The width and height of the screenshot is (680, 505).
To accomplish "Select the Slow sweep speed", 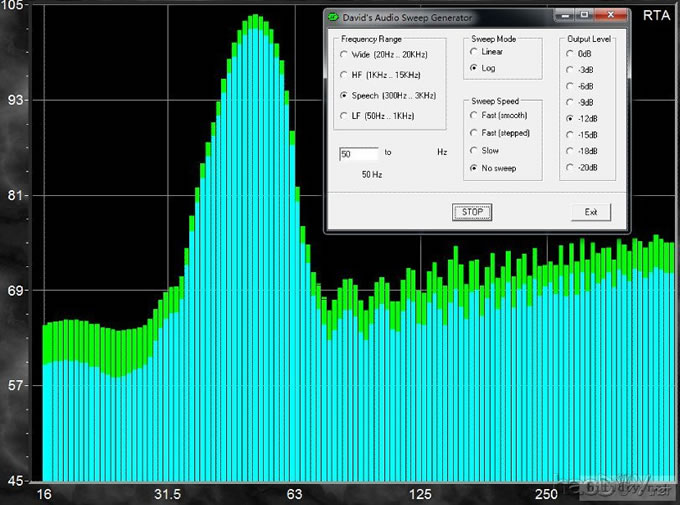I will [474, 151].
